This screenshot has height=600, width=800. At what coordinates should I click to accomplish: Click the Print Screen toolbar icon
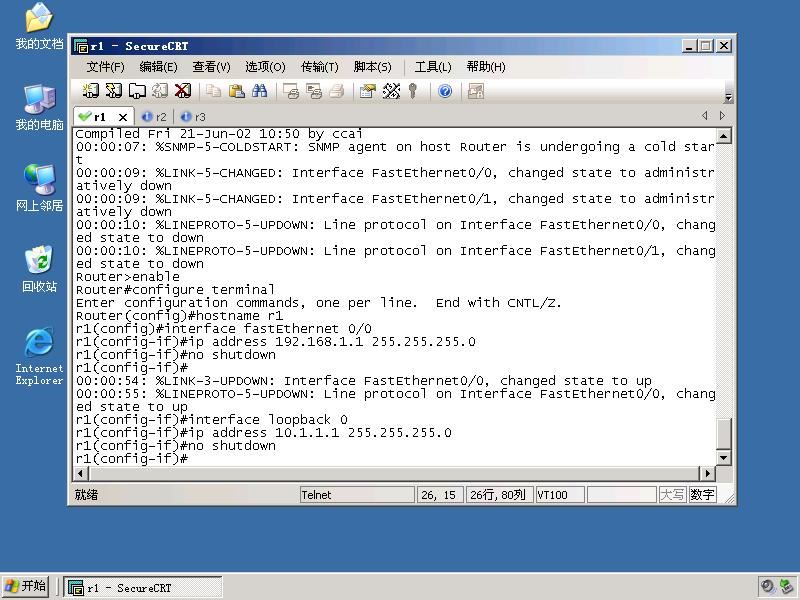[291, 91]
